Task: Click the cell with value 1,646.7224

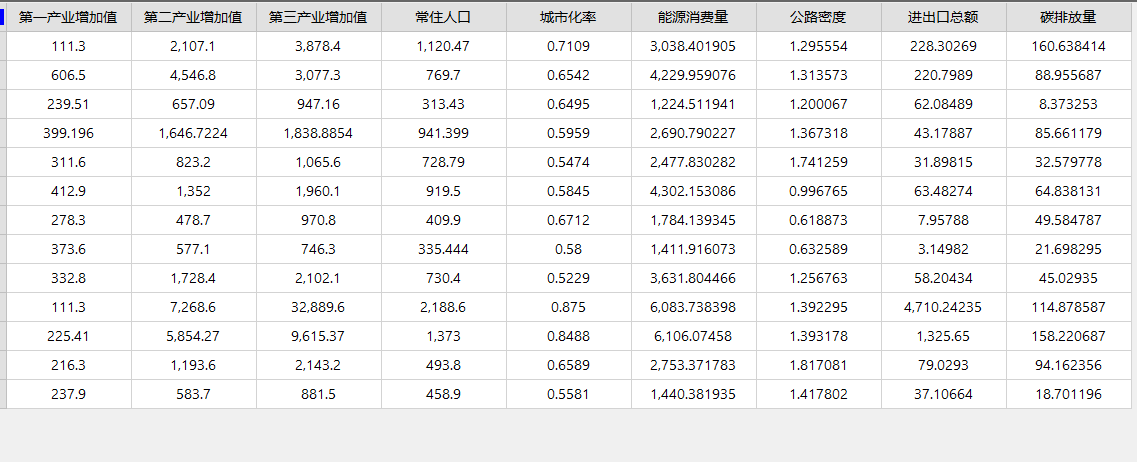Action: coord(194,133)
